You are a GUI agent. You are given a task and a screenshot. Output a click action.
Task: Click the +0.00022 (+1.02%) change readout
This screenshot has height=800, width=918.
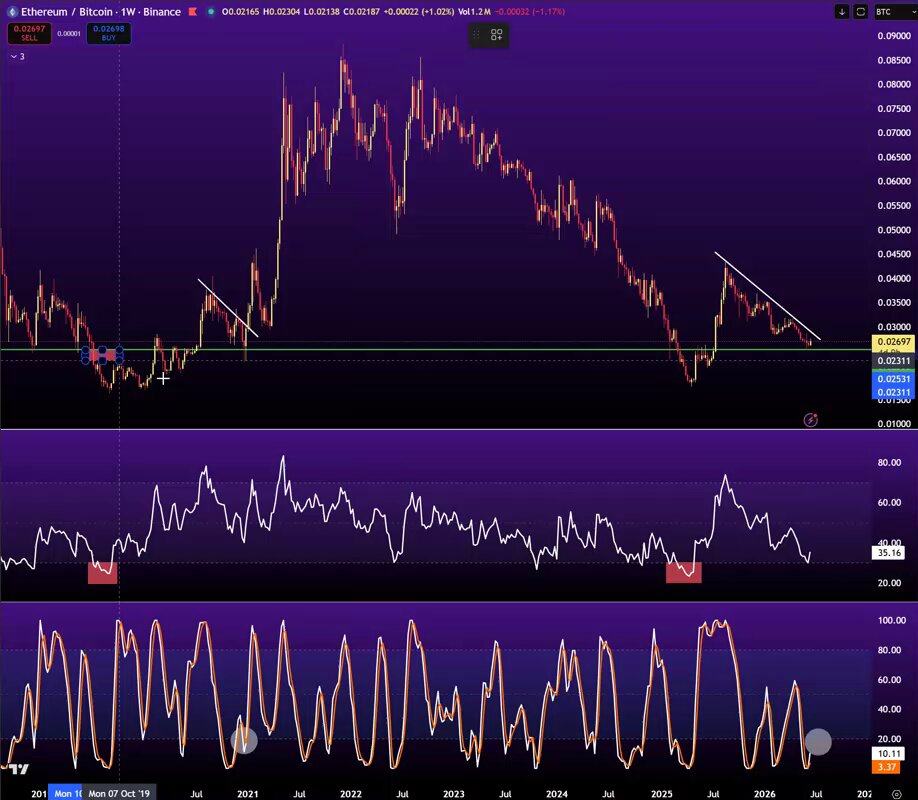(419, 12)
